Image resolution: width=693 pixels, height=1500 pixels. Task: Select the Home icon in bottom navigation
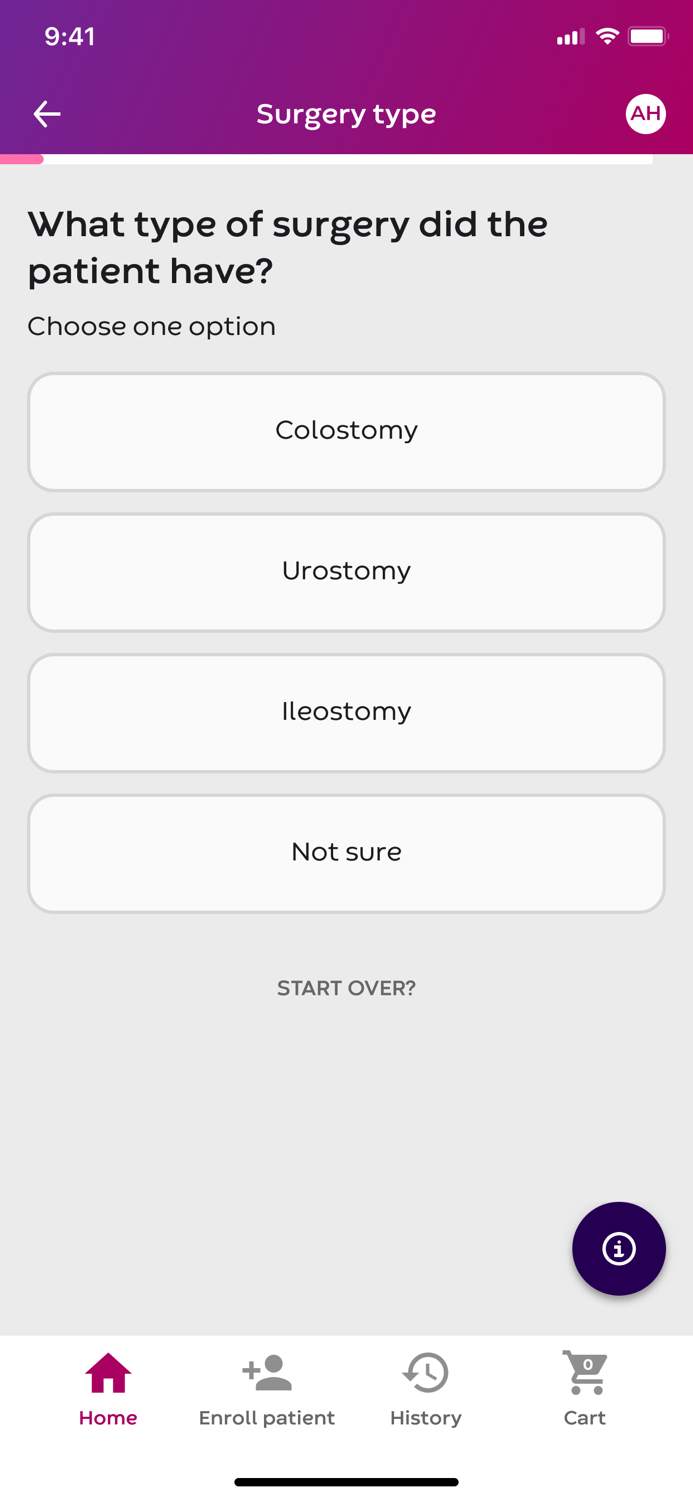107,1376
